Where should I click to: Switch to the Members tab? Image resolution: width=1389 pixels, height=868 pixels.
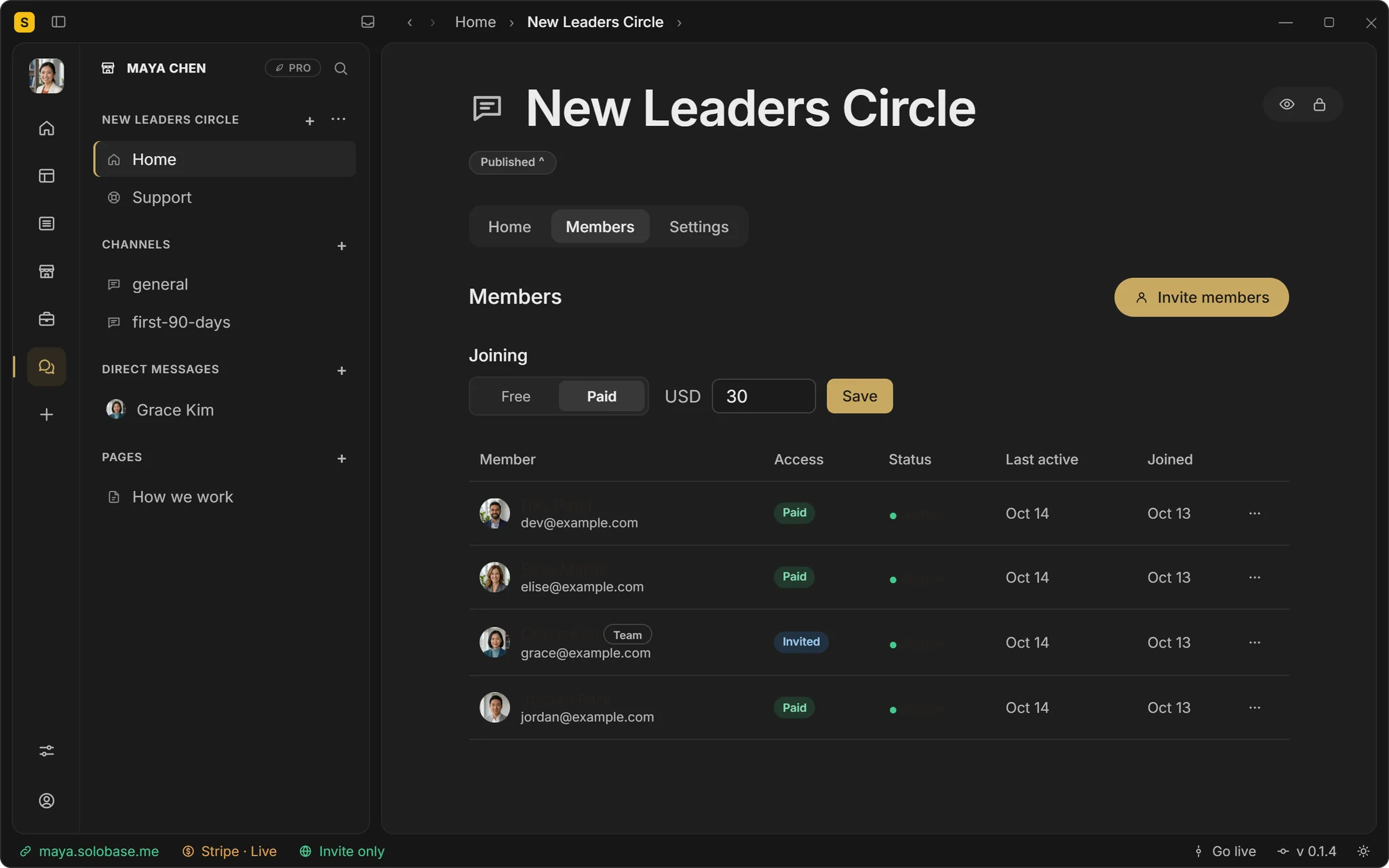[600, 226]
